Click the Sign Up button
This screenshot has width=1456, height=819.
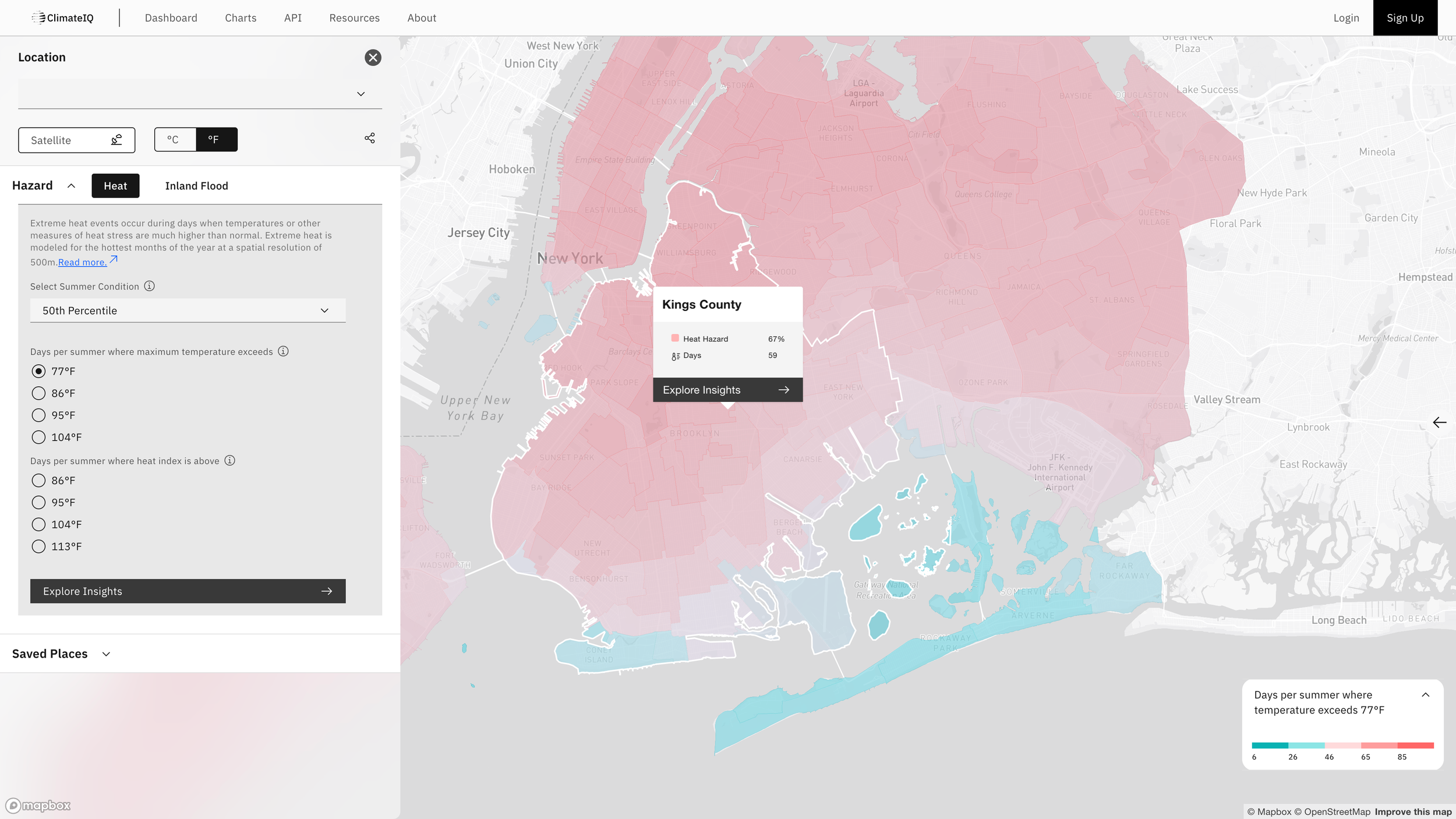coord(1405,18)
